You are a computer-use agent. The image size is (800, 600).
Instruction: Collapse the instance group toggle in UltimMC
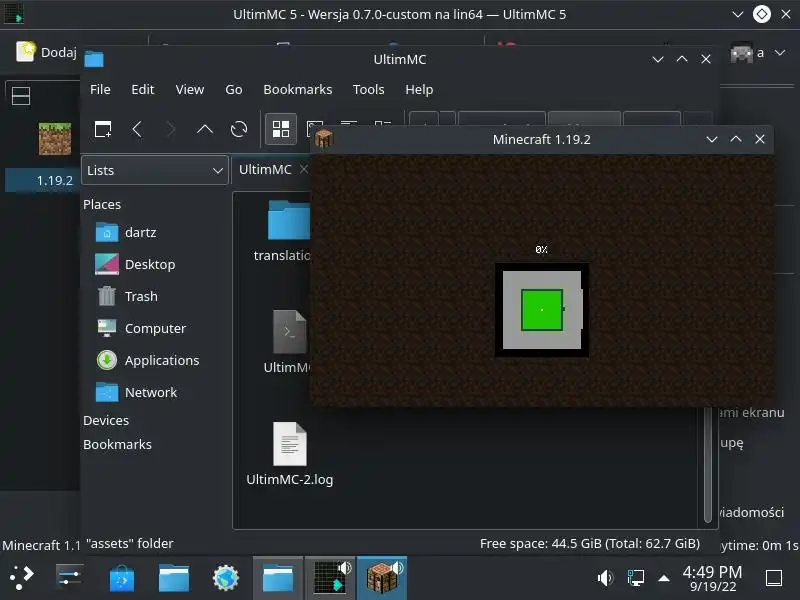point(21,96)
